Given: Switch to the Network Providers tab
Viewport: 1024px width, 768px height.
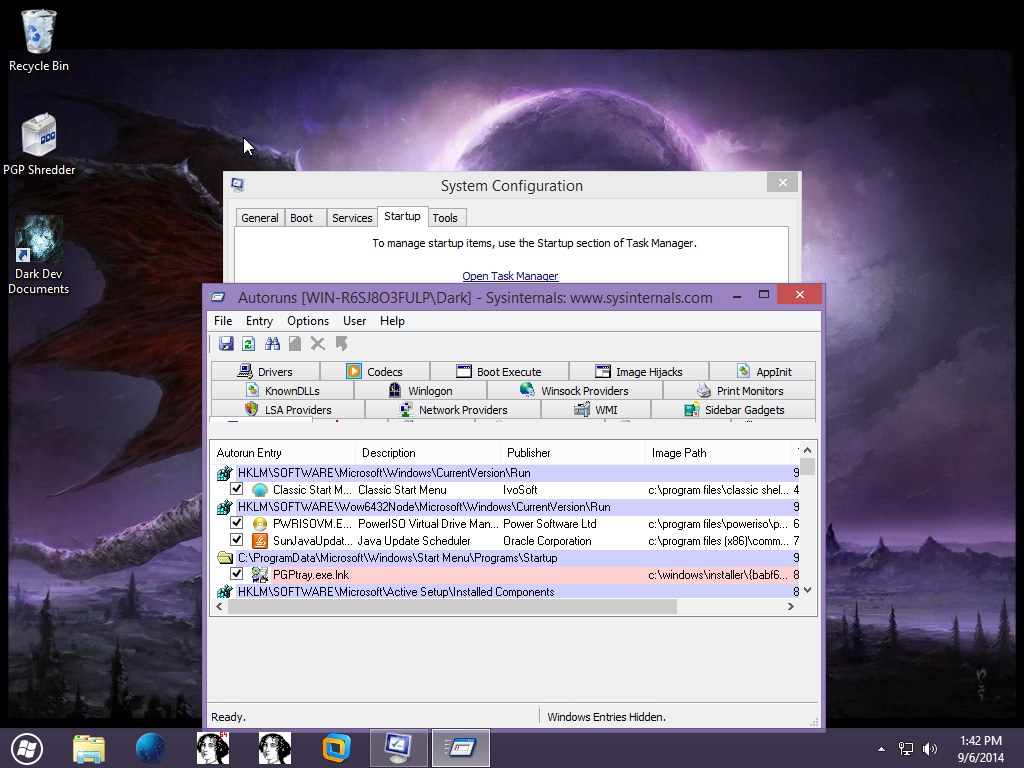Looking at the screenshot, I should (x=453, y=409).
